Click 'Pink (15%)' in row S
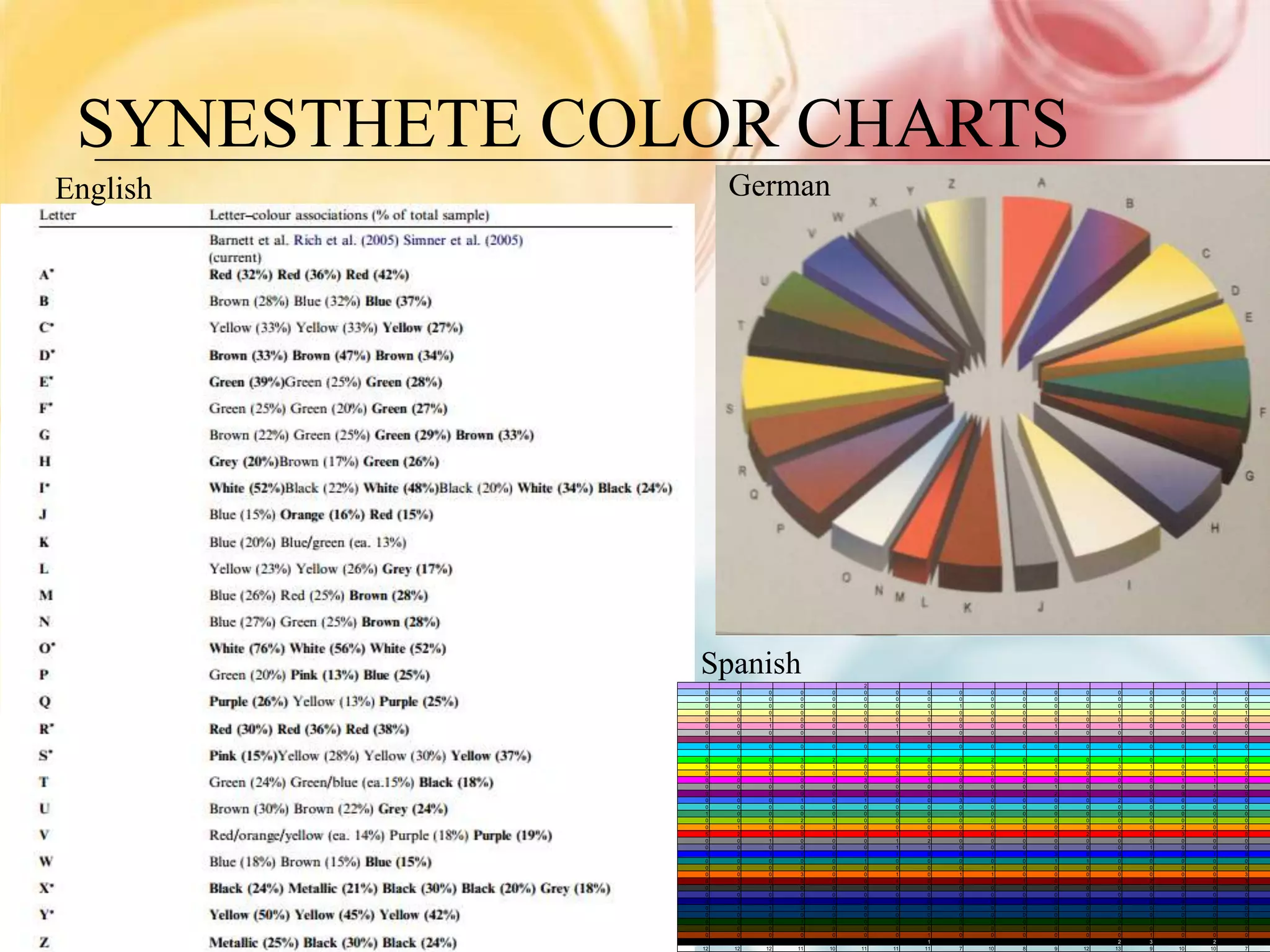Image resolution: width=1270 pixels, height=952 pixels. point(243,756)
